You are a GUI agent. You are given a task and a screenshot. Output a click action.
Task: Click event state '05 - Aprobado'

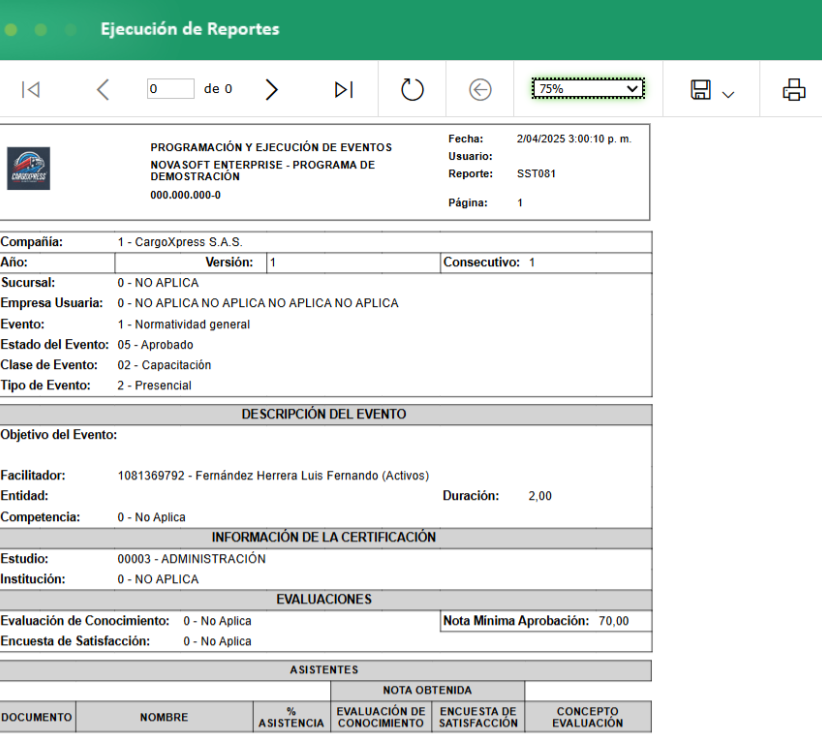coord(155,345)
